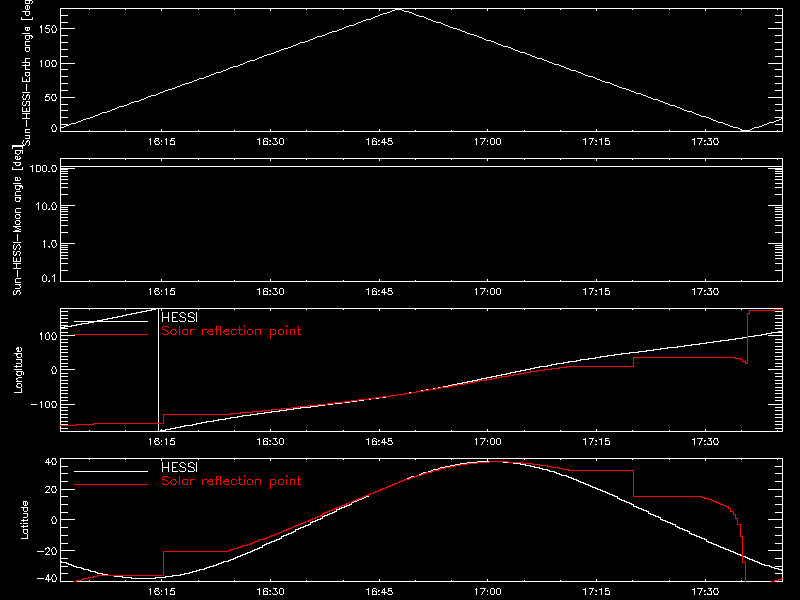800x600 pixels.
Task: Select the 150 tick on Earth angle axis
Action: pos(47,29)
